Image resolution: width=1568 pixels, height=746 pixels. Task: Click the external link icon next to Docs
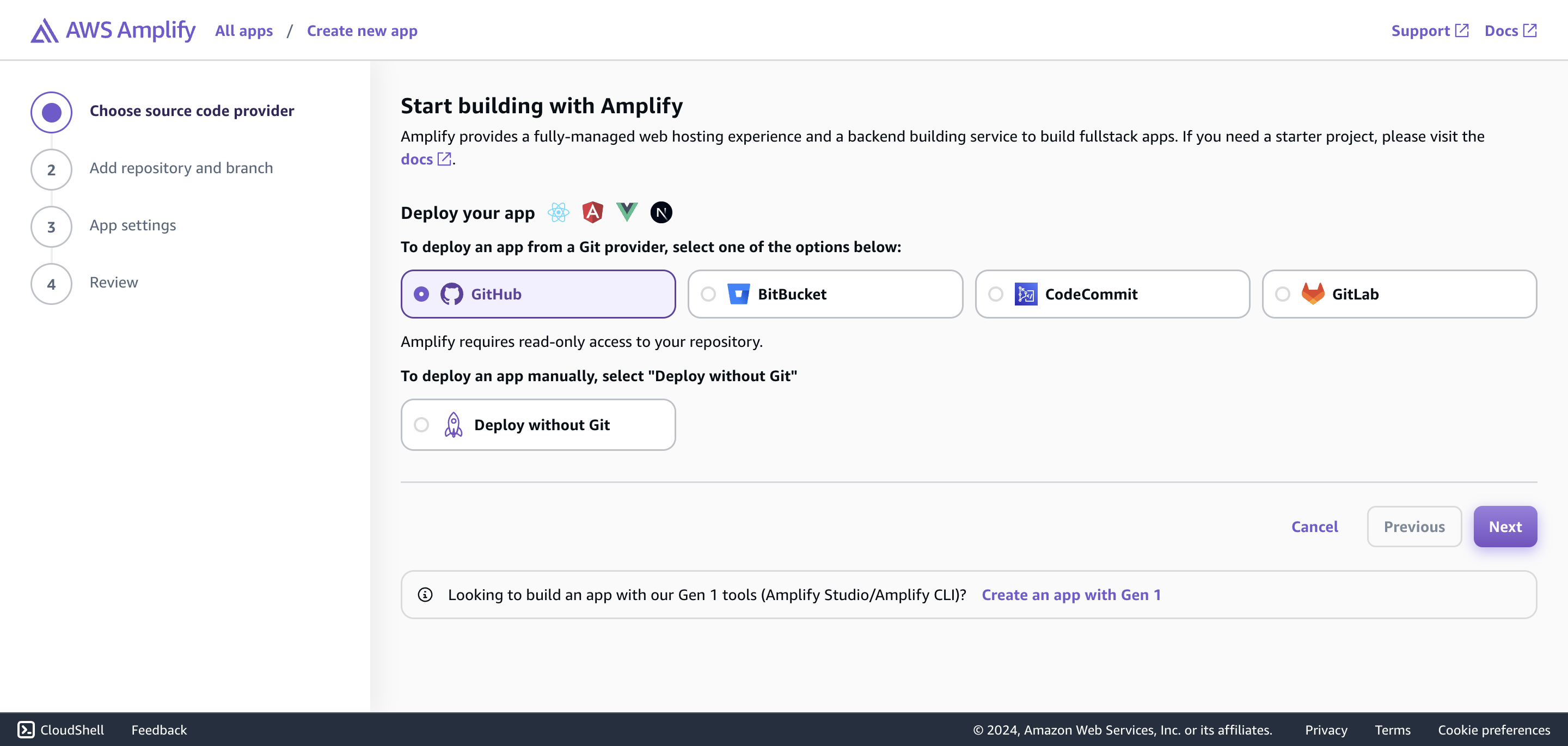(1530, 30)
